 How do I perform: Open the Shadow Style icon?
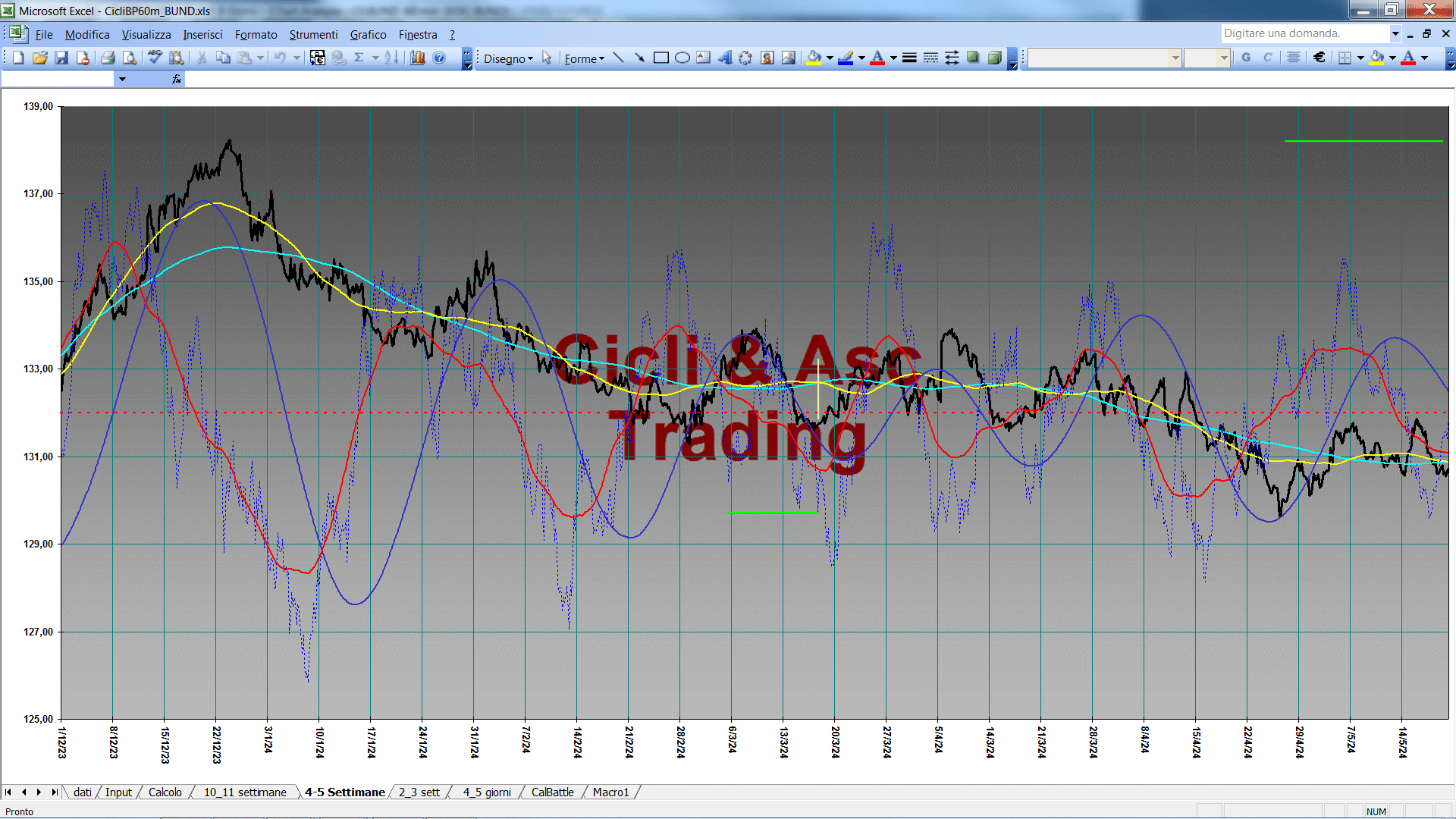[x=973, y=58]
